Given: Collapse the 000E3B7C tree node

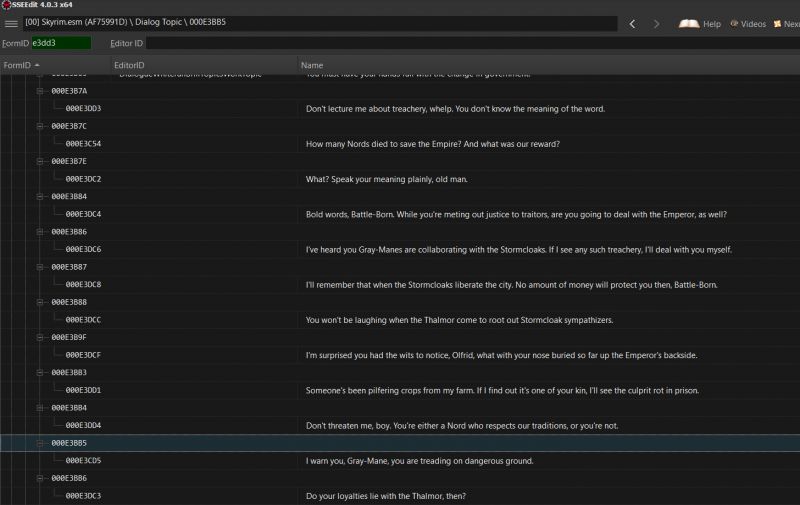Looking at the screenshot, I should pos(40,127).
